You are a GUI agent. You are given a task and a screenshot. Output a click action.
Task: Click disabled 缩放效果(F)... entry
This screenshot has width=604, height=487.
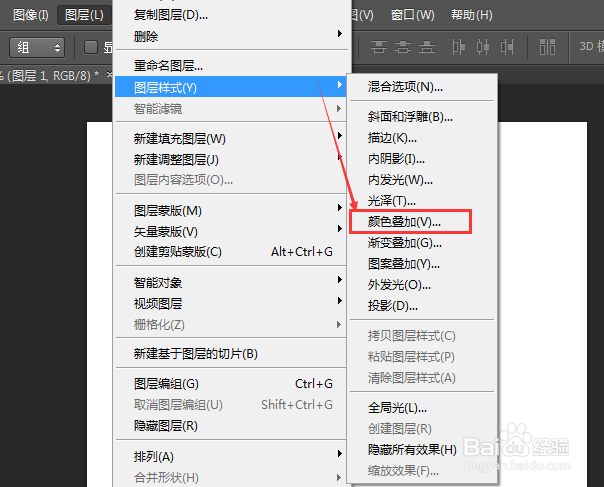(x=422, y=470)
